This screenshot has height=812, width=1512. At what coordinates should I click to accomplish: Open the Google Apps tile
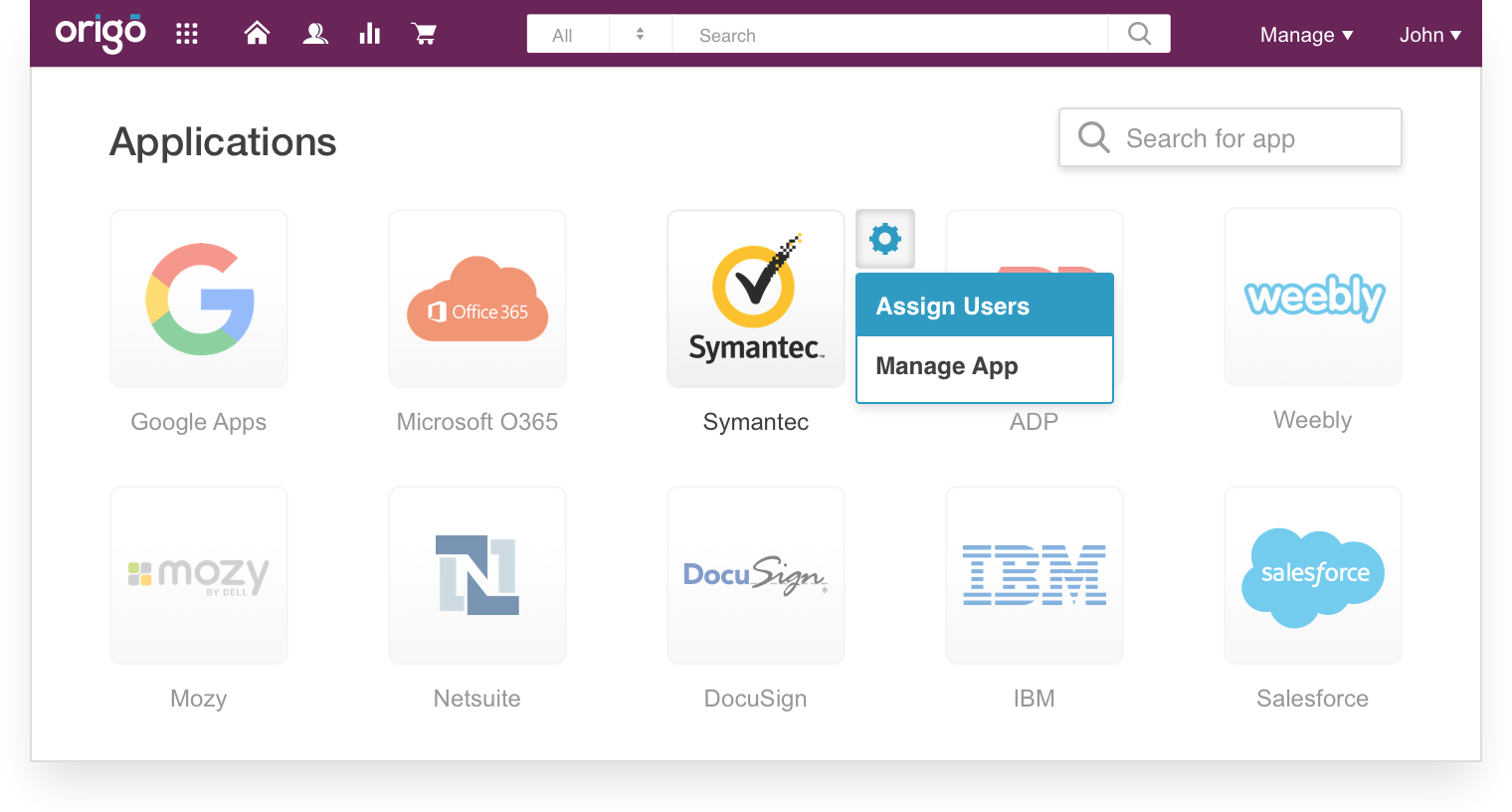point(199,299)
